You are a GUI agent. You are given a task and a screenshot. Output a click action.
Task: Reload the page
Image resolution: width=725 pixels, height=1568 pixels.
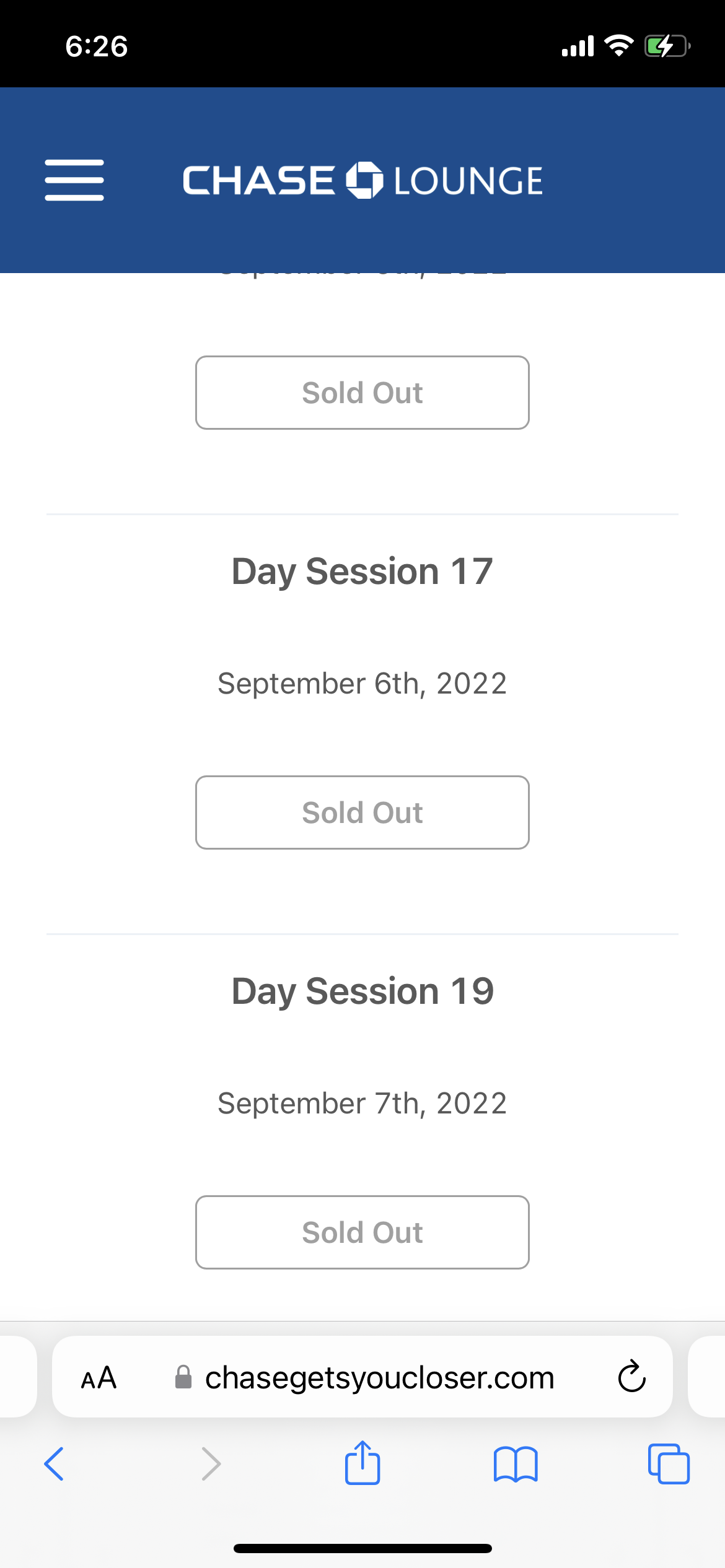(631, 1377)
